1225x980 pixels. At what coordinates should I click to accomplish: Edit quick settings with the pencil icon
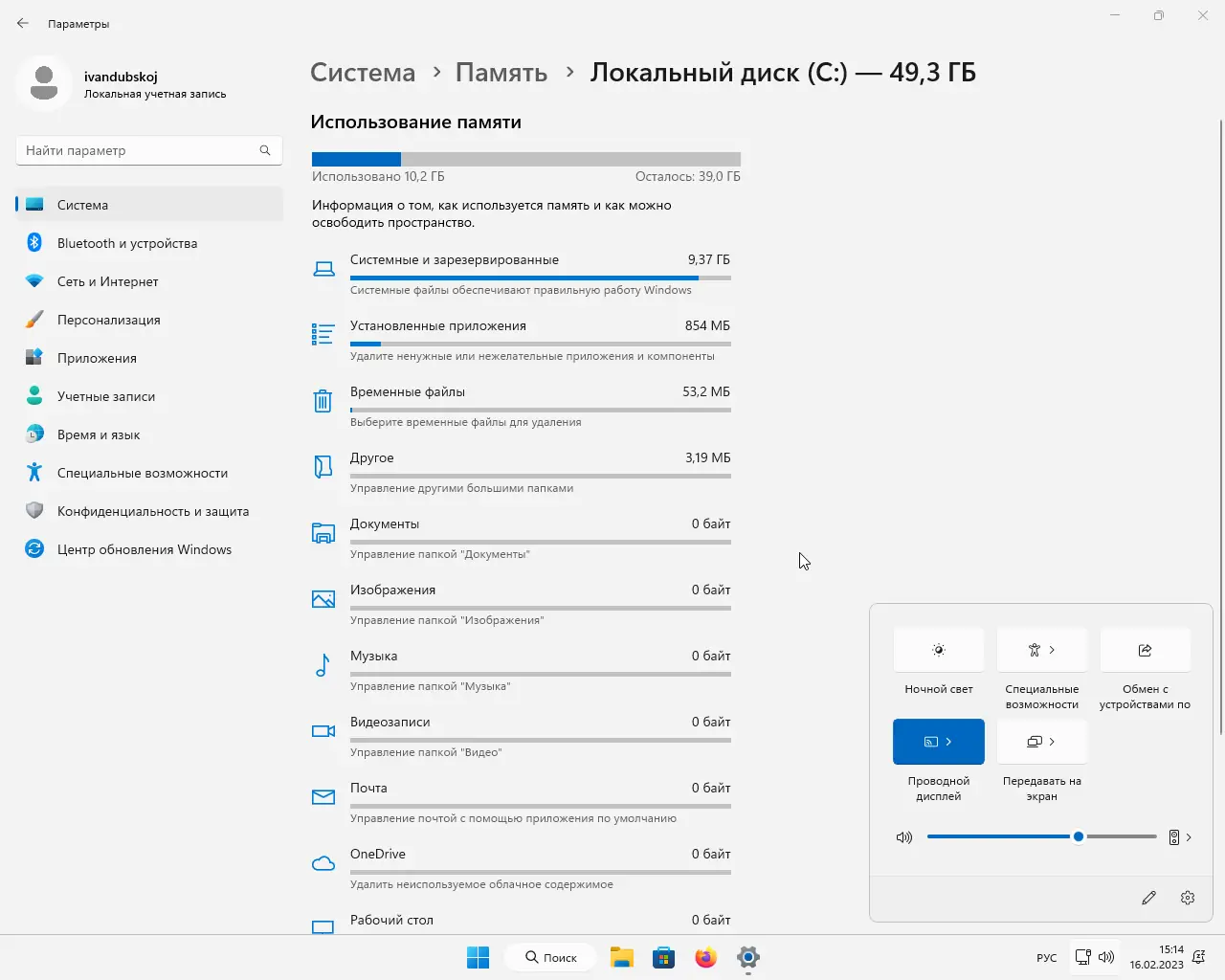click(1149, 898)
